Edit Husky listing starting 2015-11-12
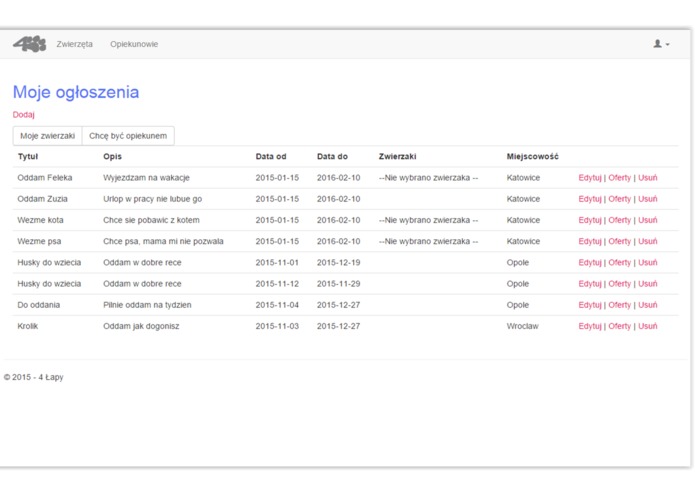The width and height of the screenshot is (695, 494). tap(590, 284)
